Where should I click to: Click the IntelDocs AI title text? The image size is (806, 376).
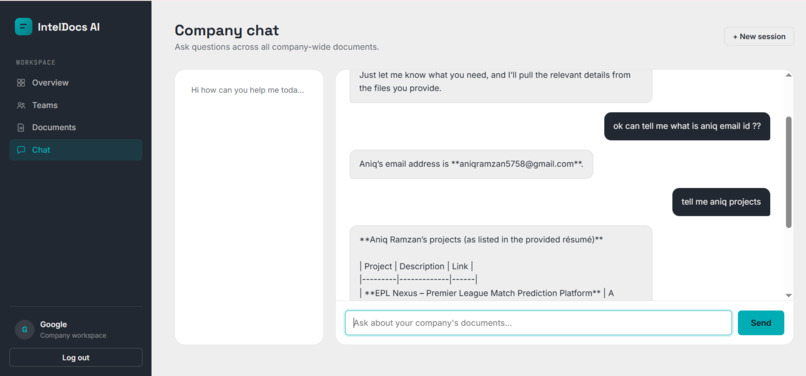(69, 27)
